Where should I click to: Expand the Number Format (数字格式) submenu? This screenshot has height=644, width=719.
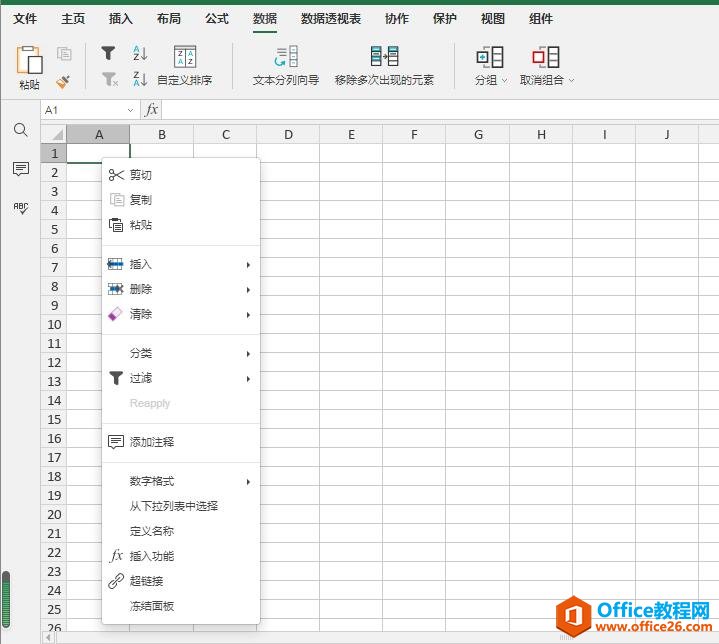(181, 482)
